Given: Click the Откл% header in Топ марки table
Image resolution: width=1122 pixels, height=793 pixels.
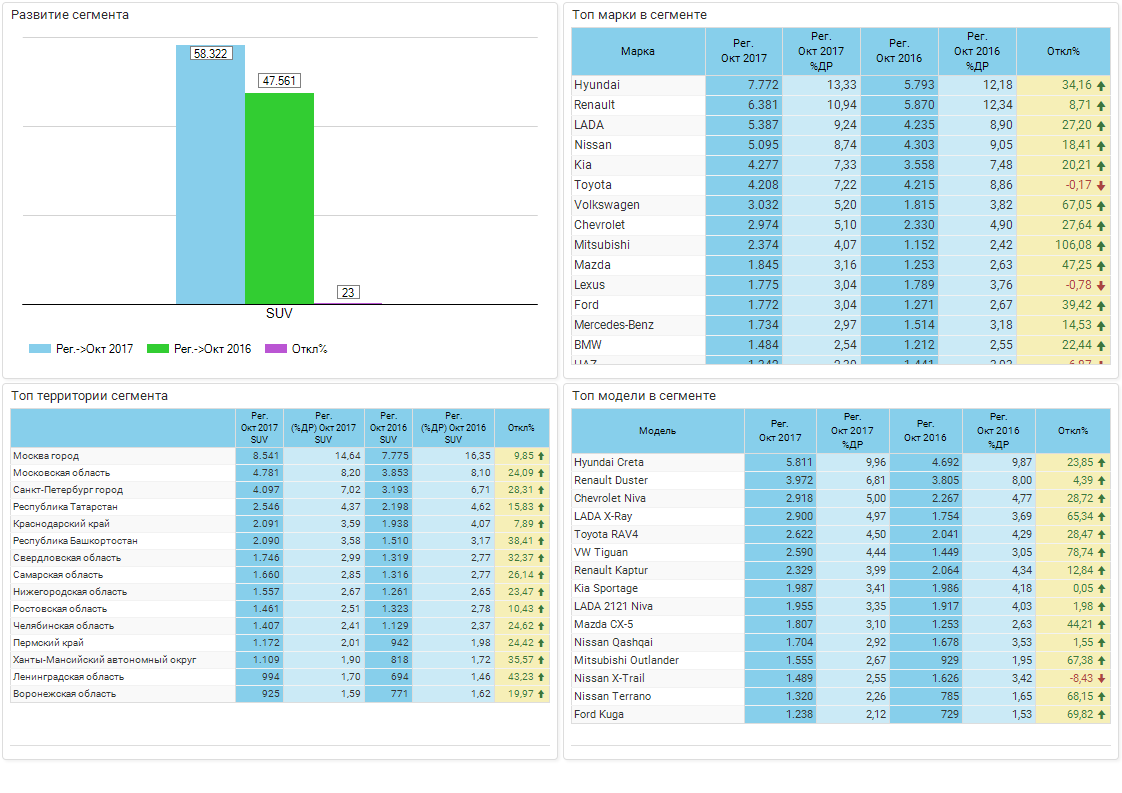Looking at the screenshot, I should (1063, 52).
